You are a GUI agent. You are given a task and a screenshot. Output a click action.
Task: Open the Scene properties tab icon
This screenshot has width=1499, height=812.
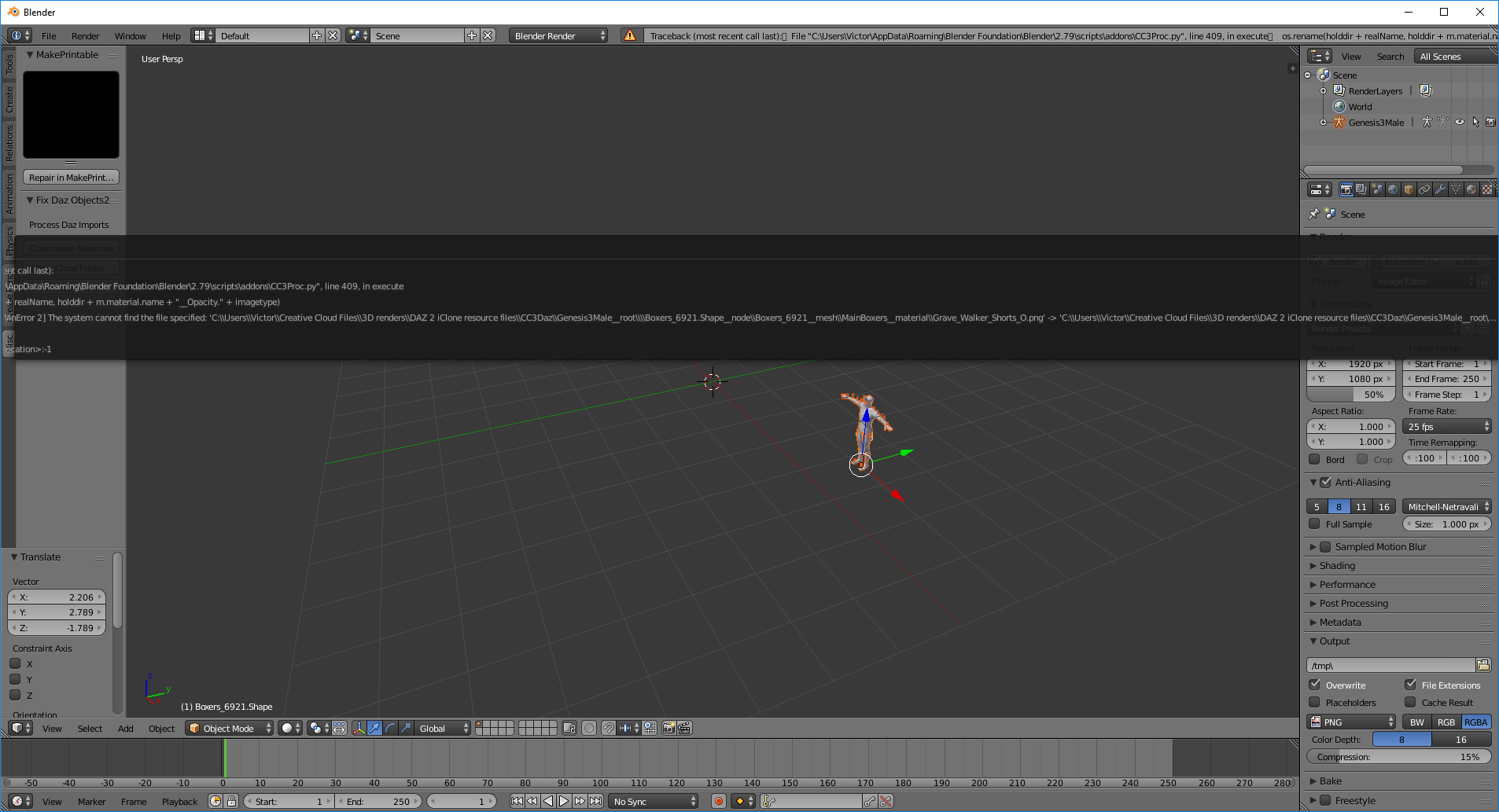tap(1377, 189)
